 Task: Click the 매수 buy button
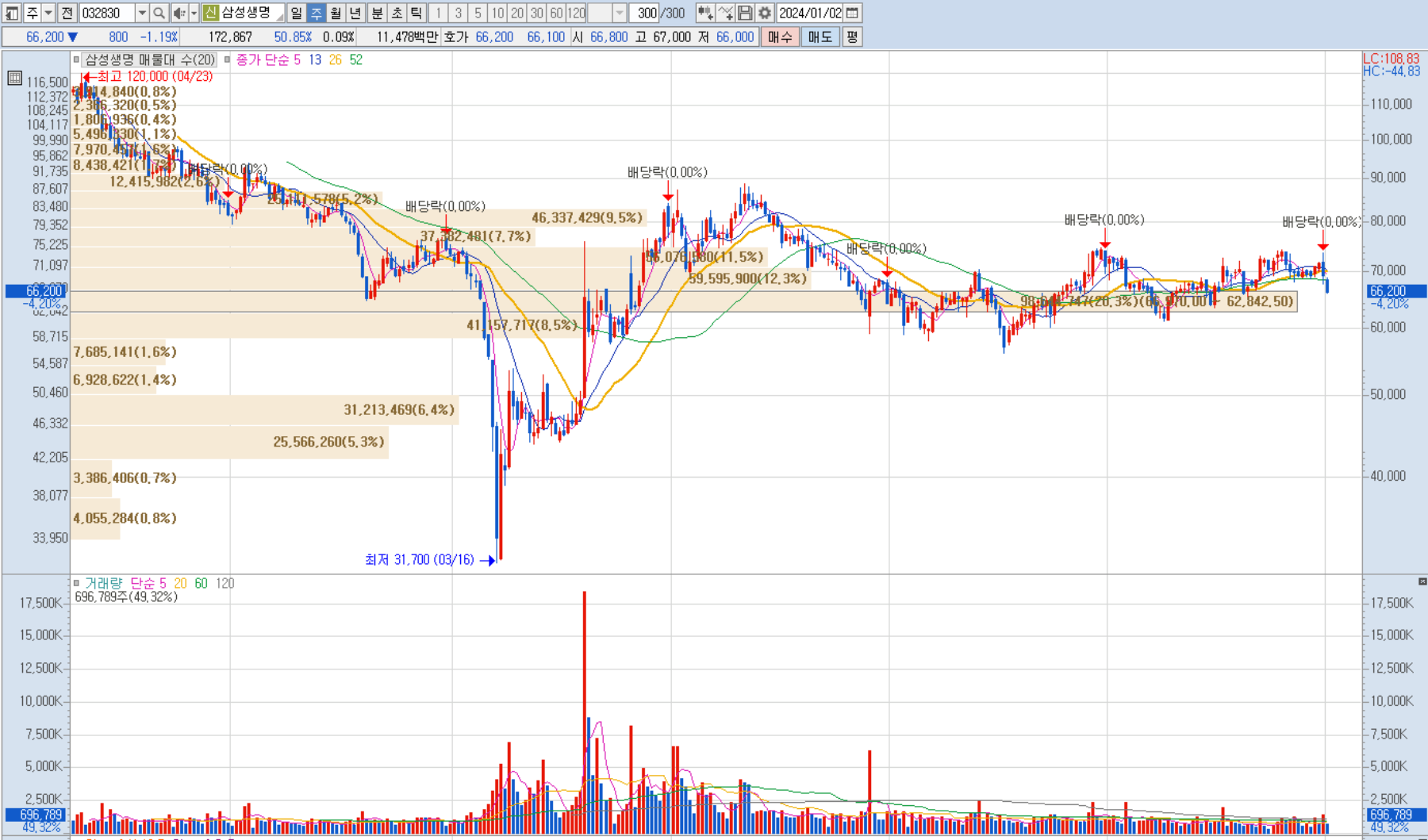pyautogui.click(x=780, y=36)
